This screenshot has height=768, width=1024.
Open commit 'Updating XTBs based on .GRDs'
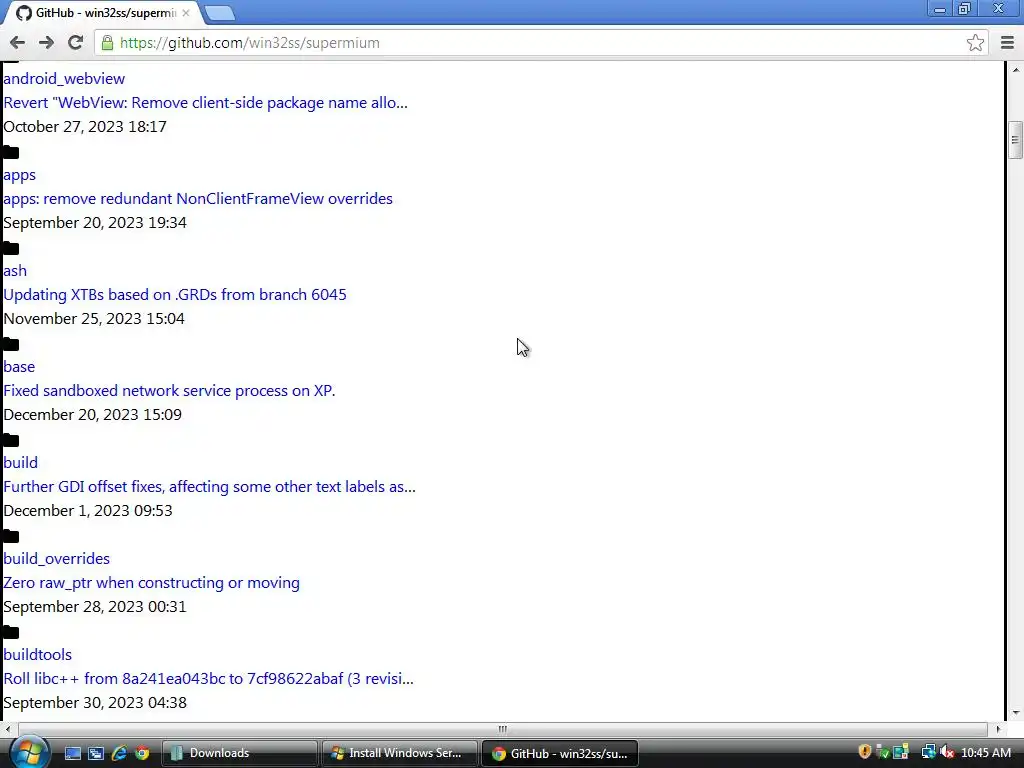point(175,295)
